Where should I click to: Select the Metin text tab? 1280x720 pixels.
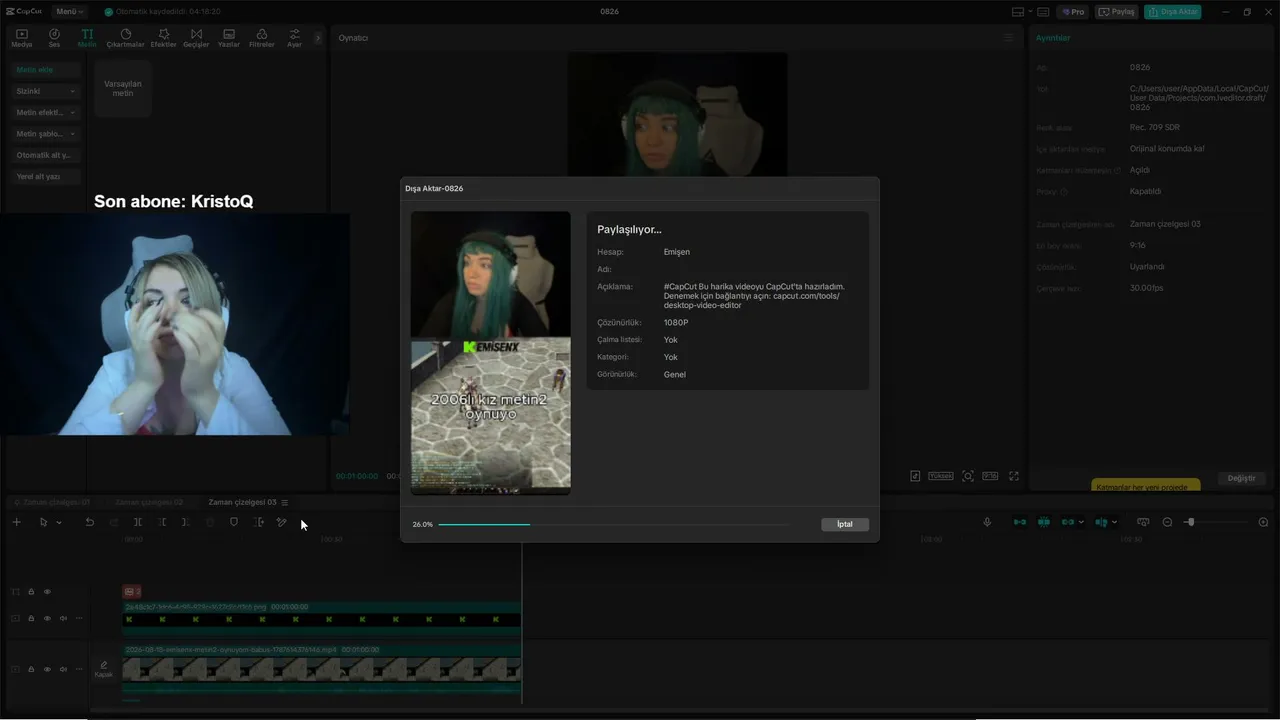coord(87,38)
